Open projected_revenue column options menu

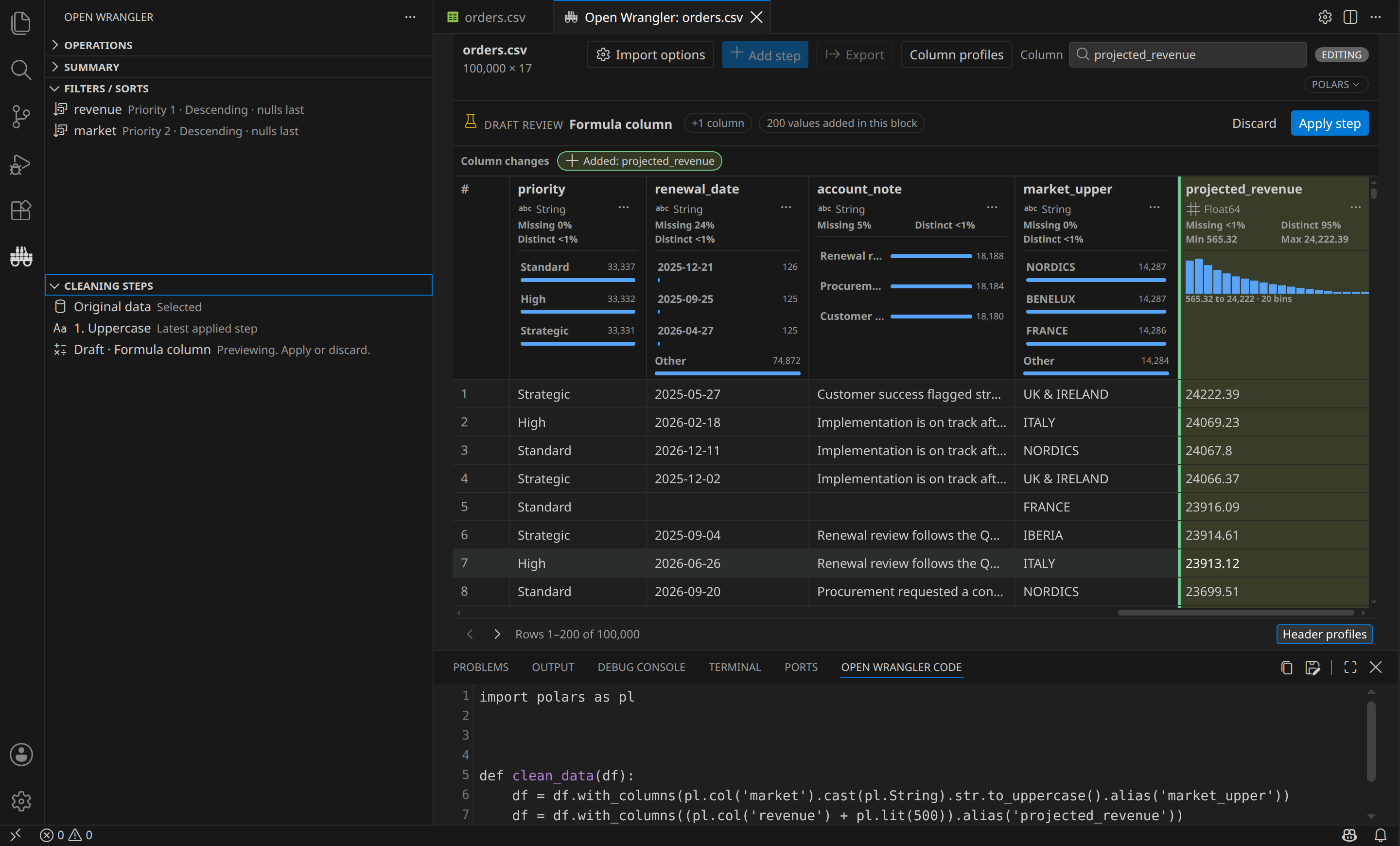click(x=1356, y=208)
